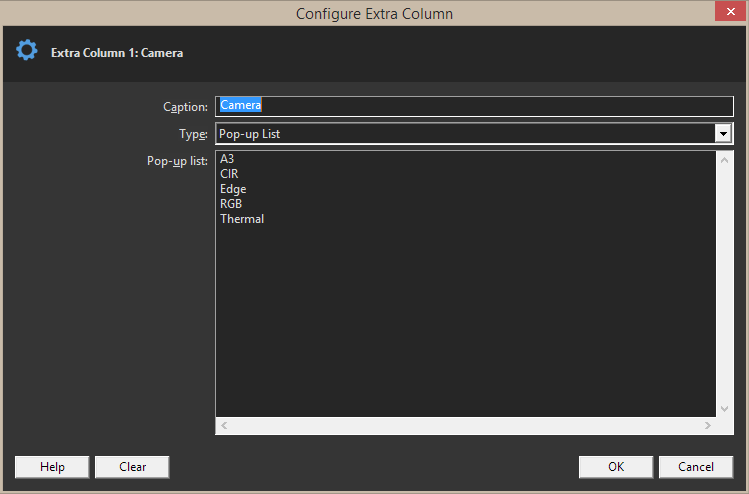Click the gear icon in the header
This screenshot has width=749, height=494.
tap(27, 50)
